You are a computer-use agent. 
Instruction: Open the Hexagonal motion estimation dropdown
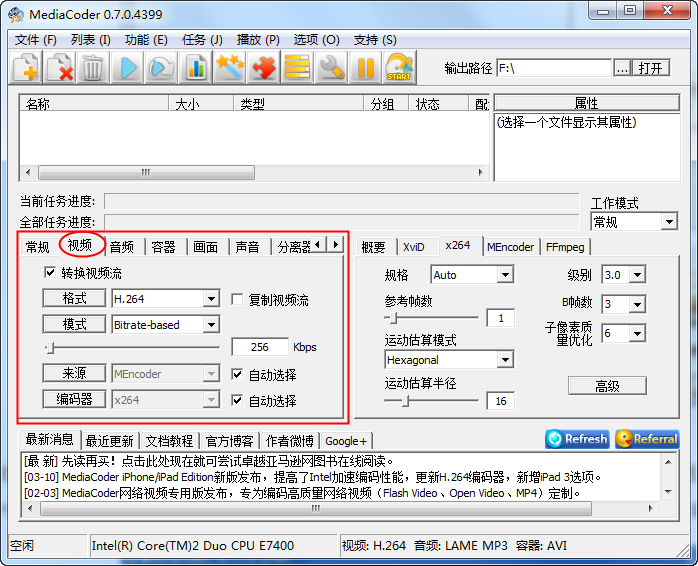point(505,359)
